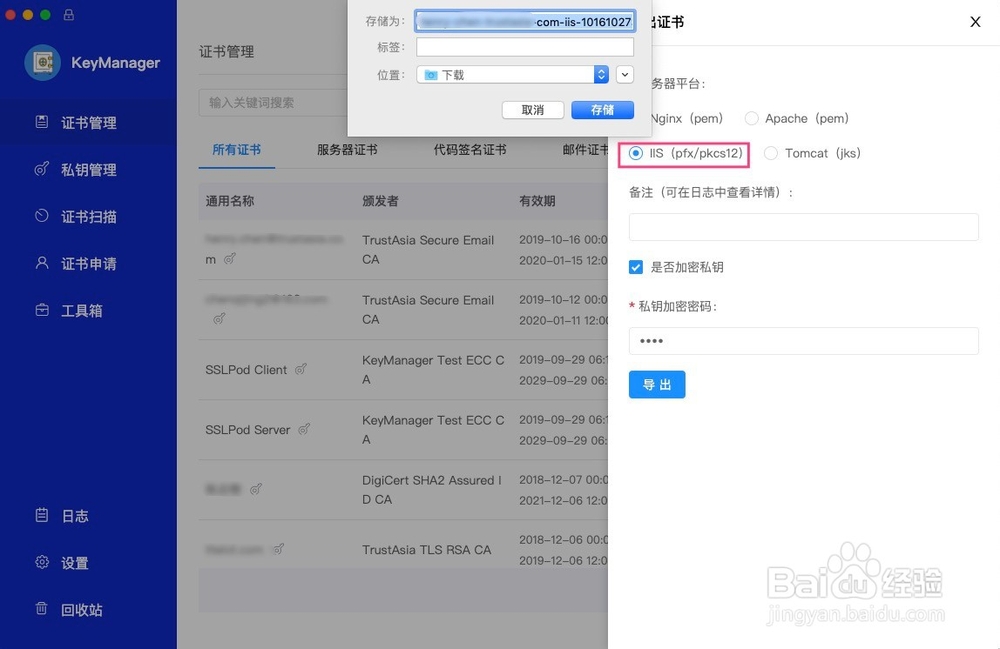Click the 私钥管理 key icon
This screenshot has width=1000, height=649.
pos(41,169)
